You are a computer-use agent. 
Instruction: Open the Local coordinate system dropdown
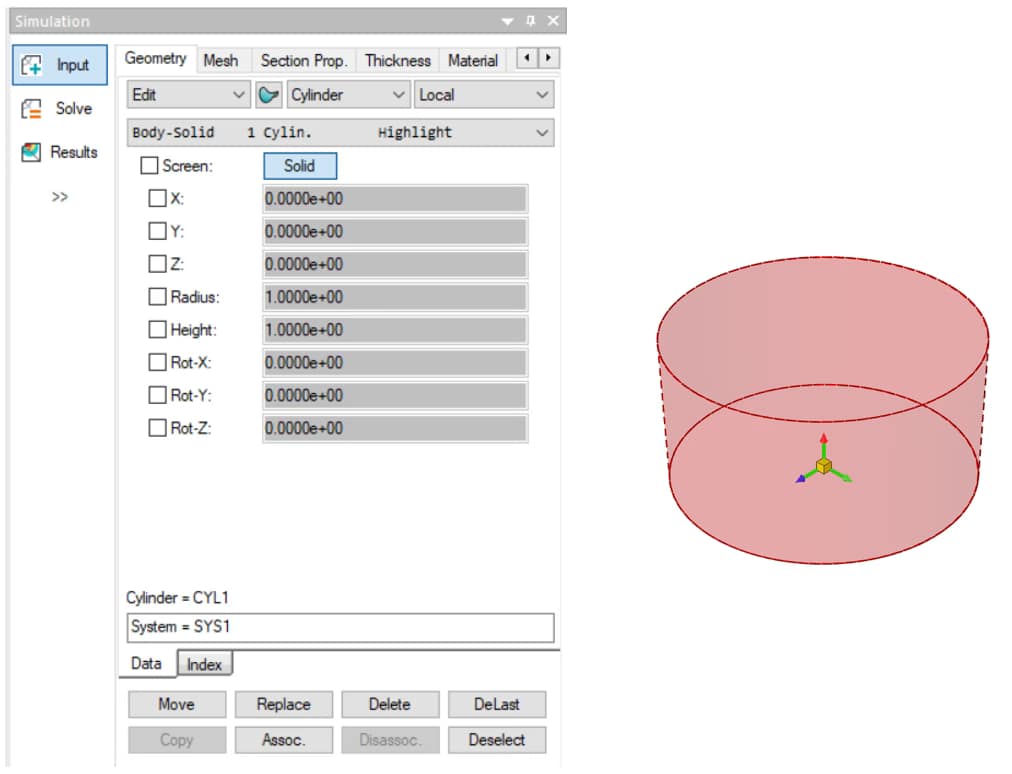coord(484,95)
